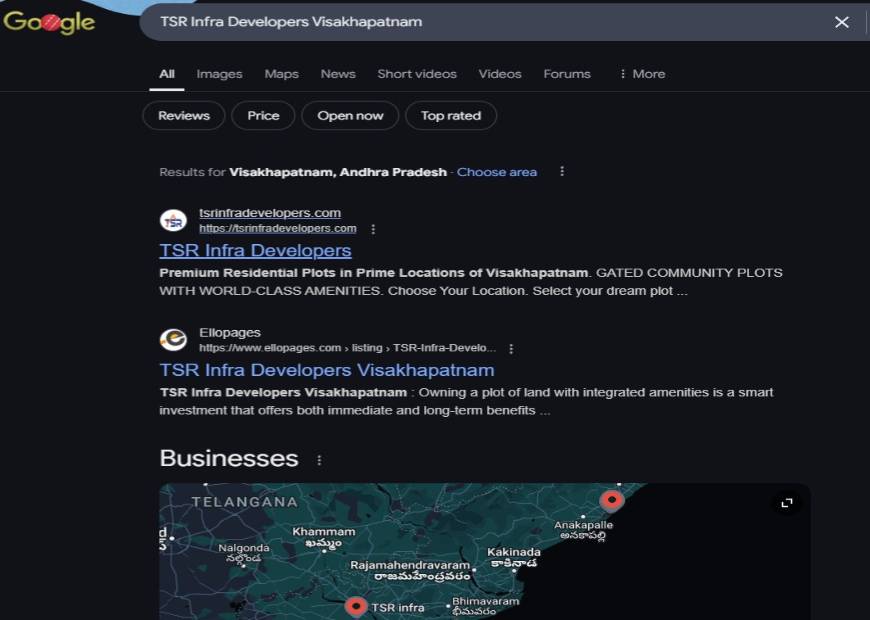Image resolution: width=870 pixels, height=620 pixels.
Task: Switch to the Maps tab
Action: [281, 74]
